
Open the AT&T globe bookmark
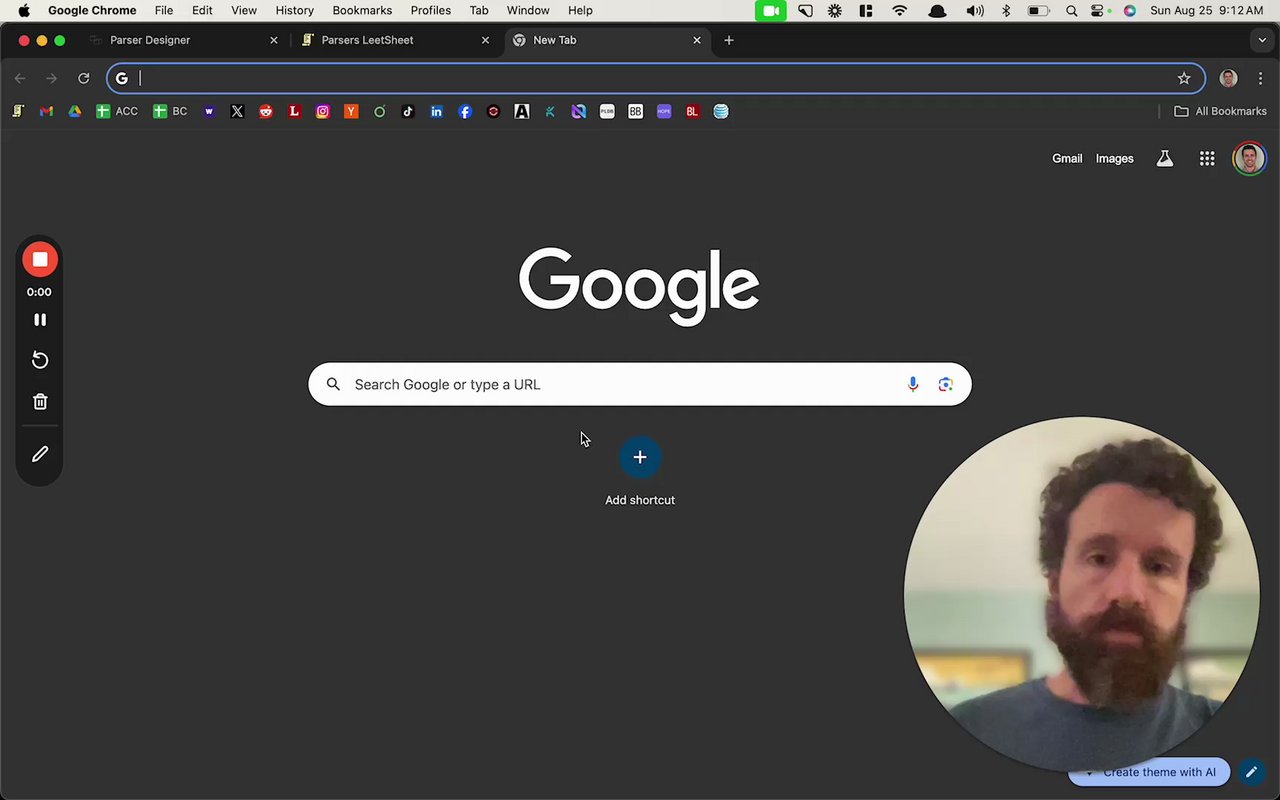tap(721, 112)
